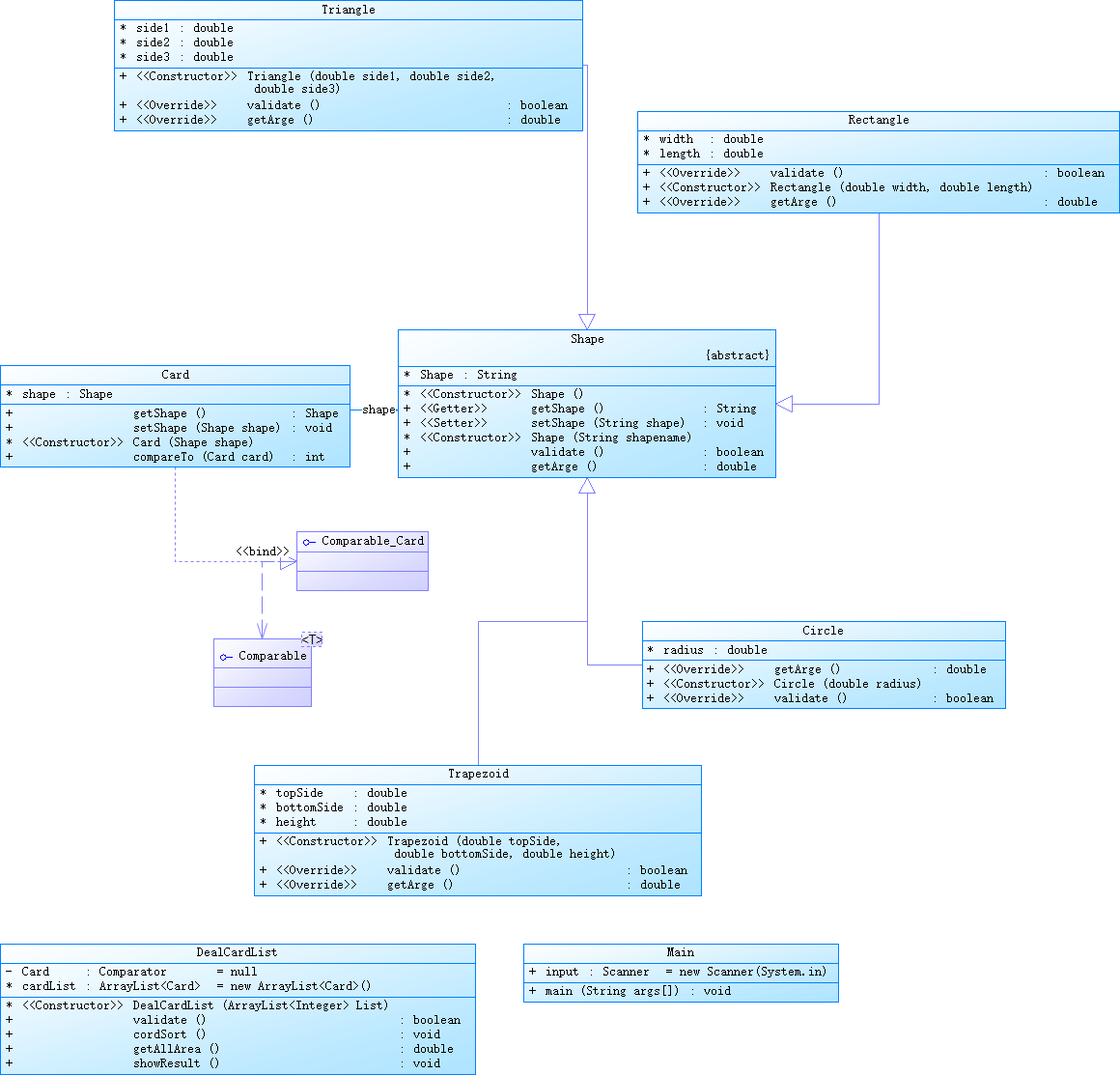Click the Rectangle class title

click(x=878, y=120)
